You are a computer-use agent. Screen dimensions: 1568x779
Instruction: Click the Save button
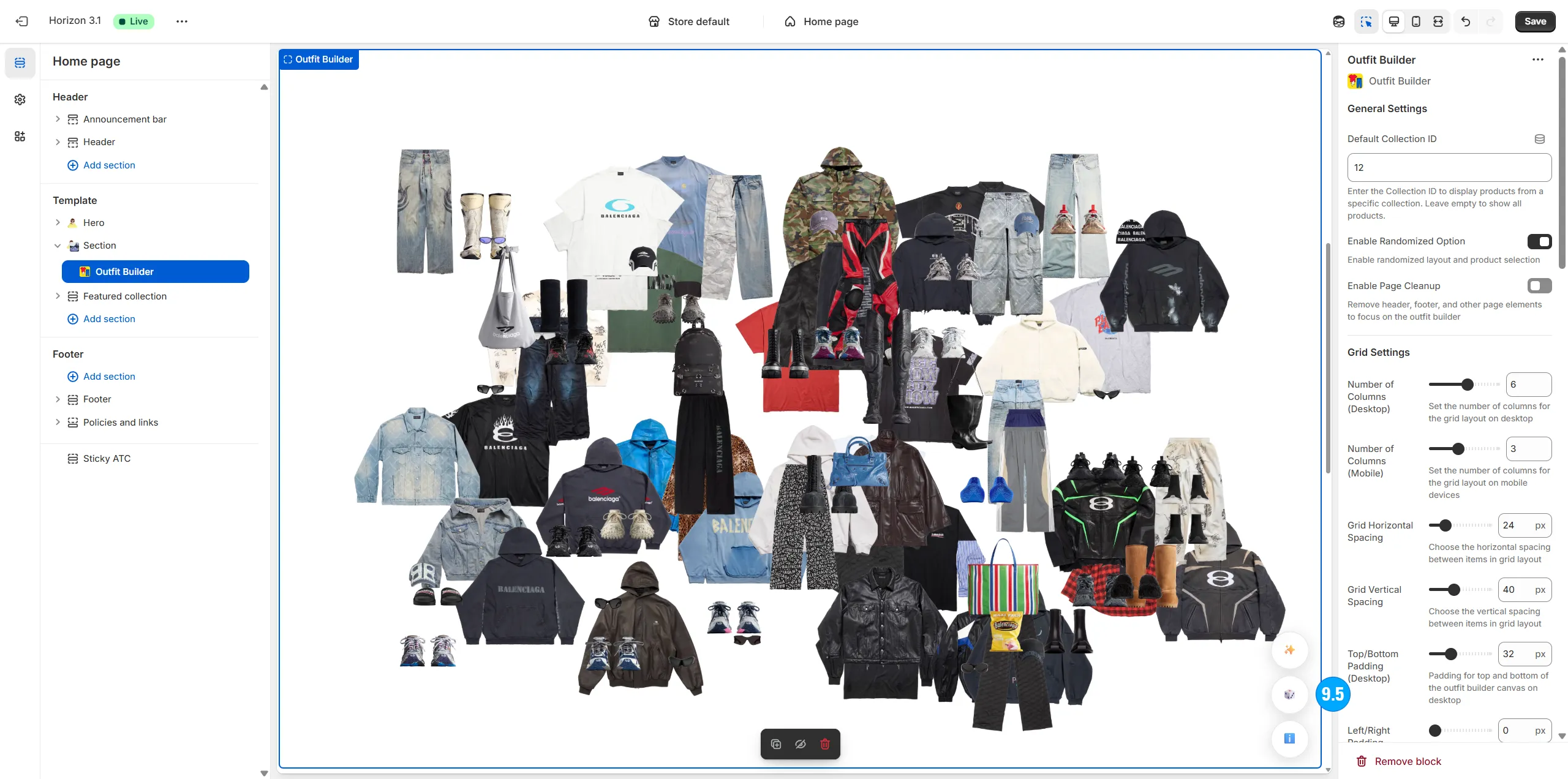tap(1535, 21)
